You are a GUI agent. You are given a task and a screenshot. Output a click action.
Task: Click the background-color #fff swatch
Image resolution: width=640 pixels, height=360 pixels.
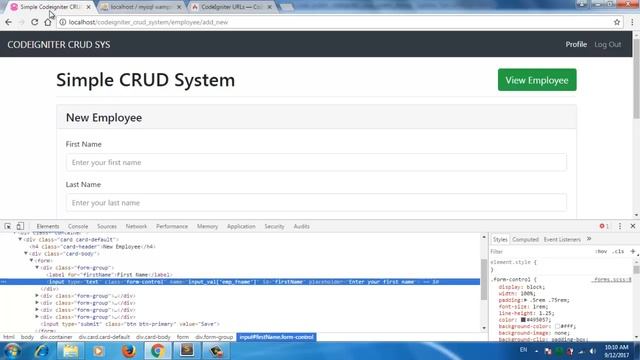coord(557,326)
